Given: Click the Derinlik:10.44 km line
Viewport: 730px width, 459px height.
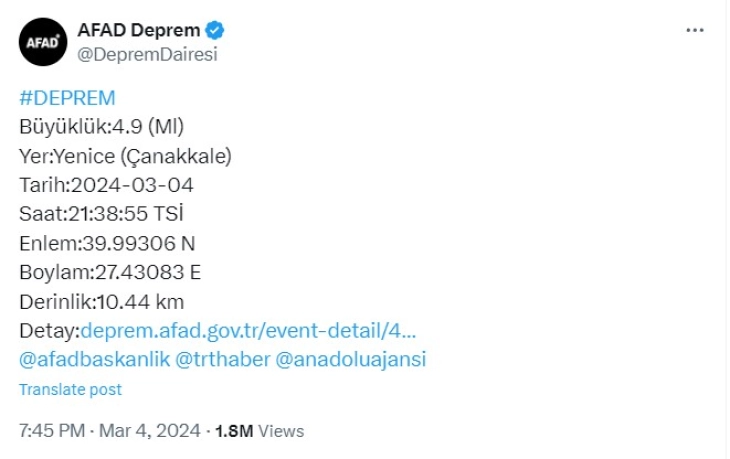Looking at the screenshot, I should click(x=102, y=302).
